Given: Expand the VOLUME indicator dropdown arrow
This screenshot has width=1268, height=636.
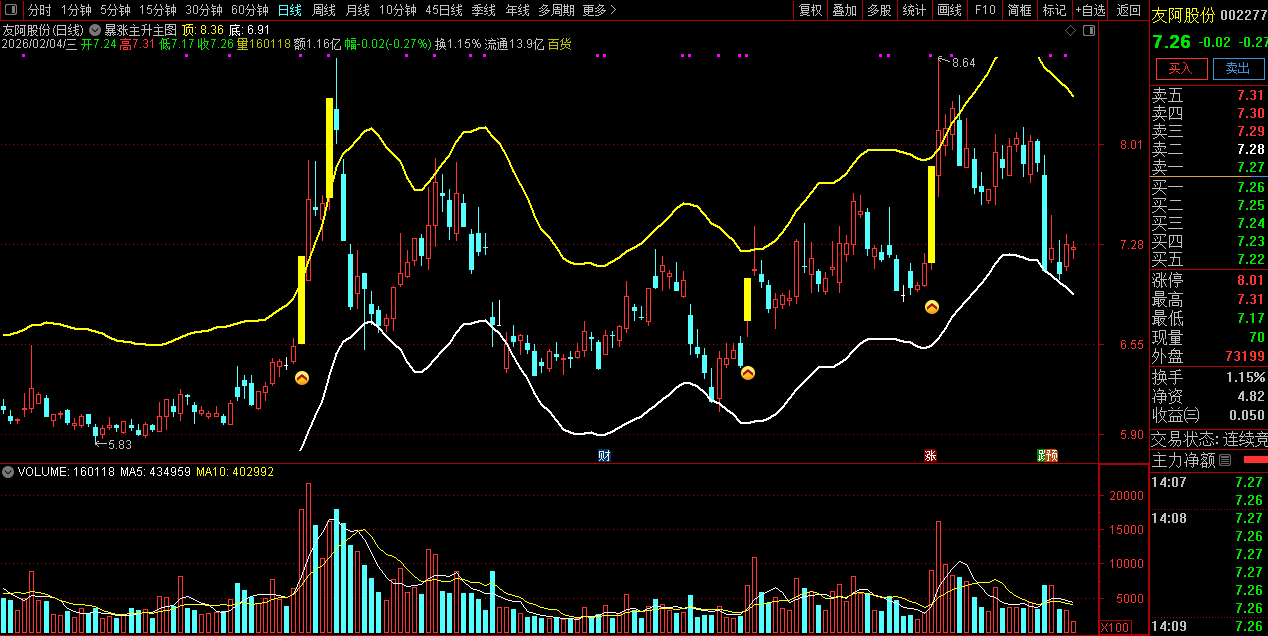Looking at the screenshot, I should 9,471.
